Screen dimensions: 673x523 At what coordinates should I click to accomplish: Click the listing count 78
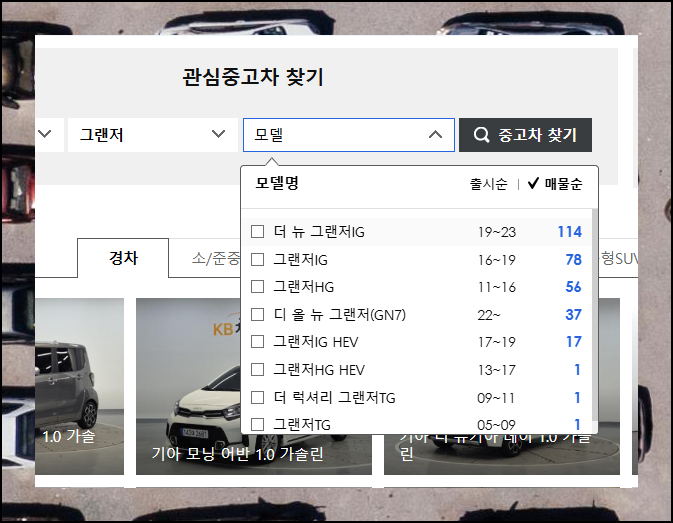573,260
